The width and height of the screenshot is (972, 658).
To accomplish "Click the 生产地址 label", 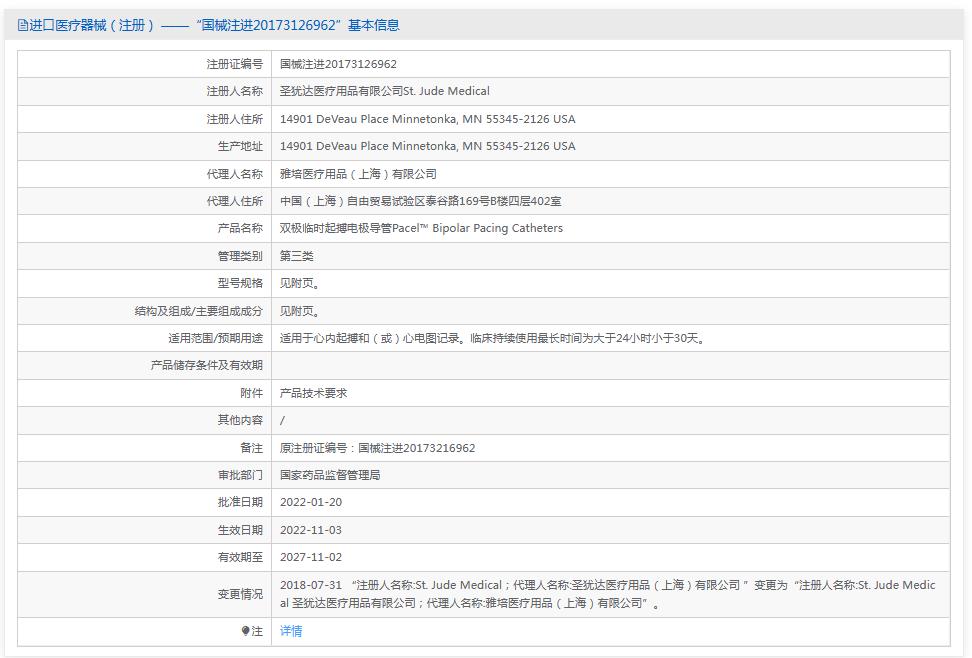I will [x=240, y=146].
